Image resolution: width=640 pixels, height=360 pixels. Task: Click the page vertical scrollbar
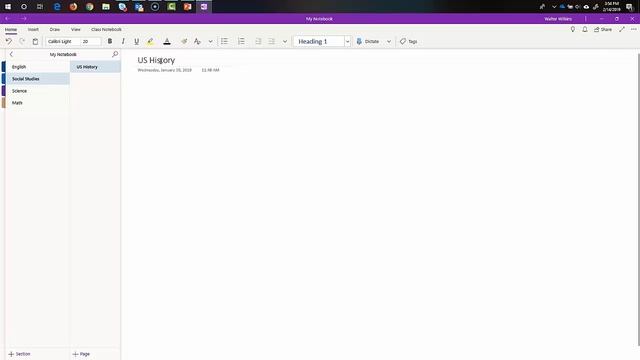click(638, 200)
